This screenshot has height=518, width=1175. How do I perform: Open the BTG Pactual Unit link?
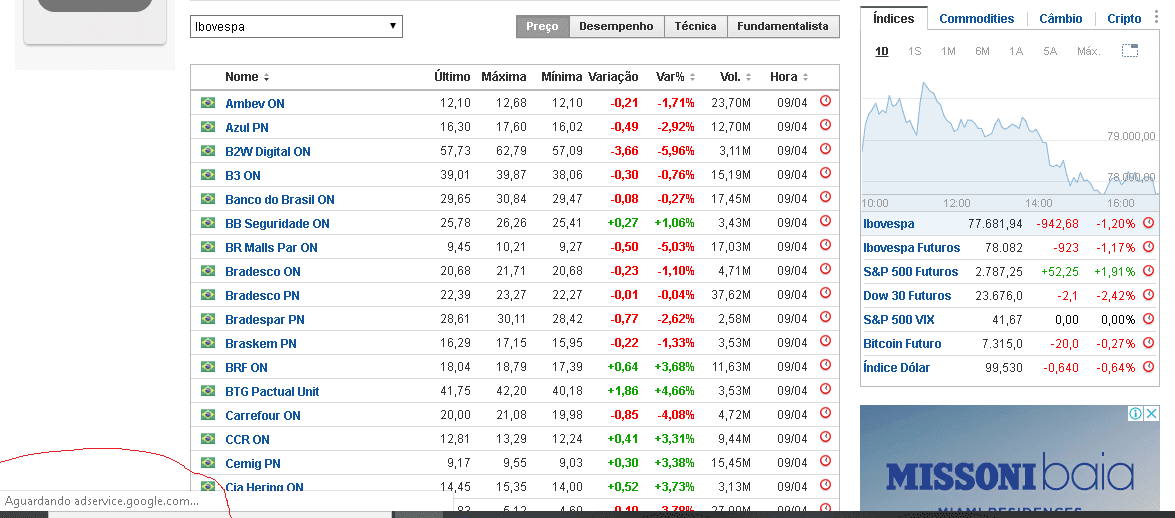pos(272,391)
